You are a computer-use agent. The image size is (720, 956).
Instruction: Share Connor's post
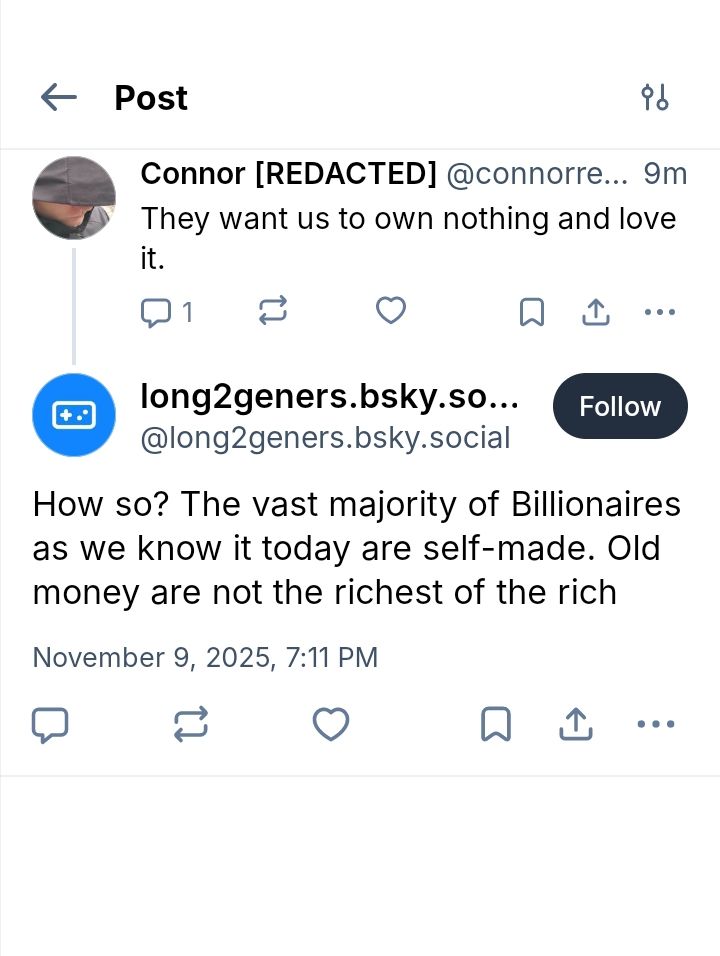pyautogui.click(x=596, y=312)
